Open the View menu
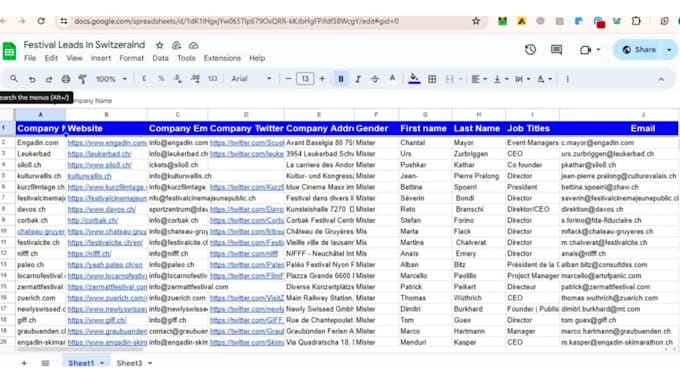The width and height of the screenshot is (680, 383). [74, 58]
